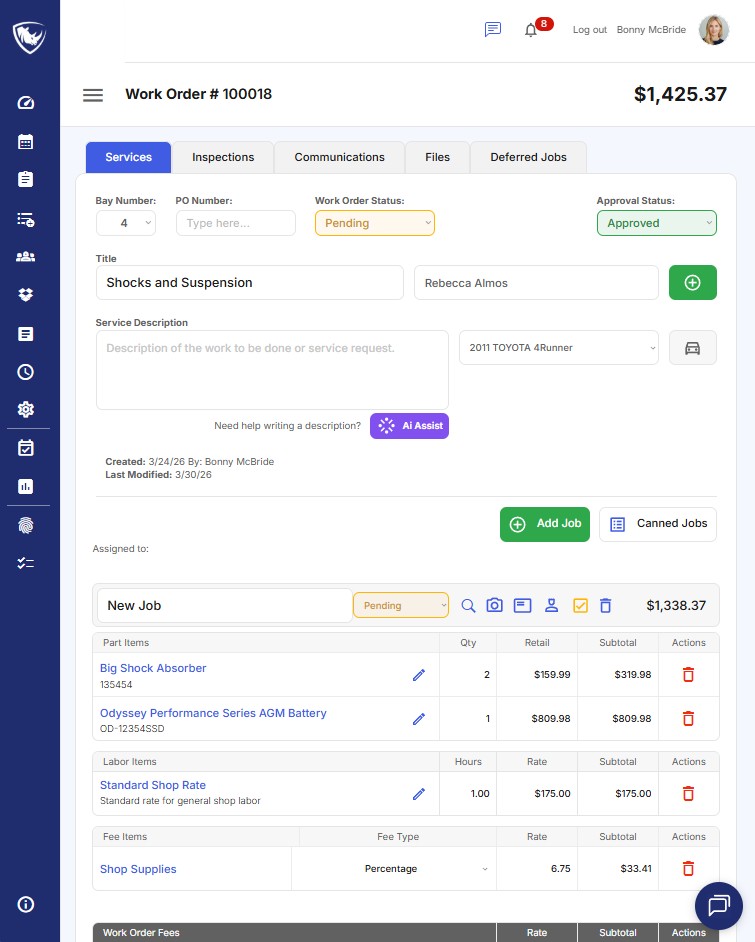Click the info circle sidebar icon
Screen dimensions: 755x942
25,904
